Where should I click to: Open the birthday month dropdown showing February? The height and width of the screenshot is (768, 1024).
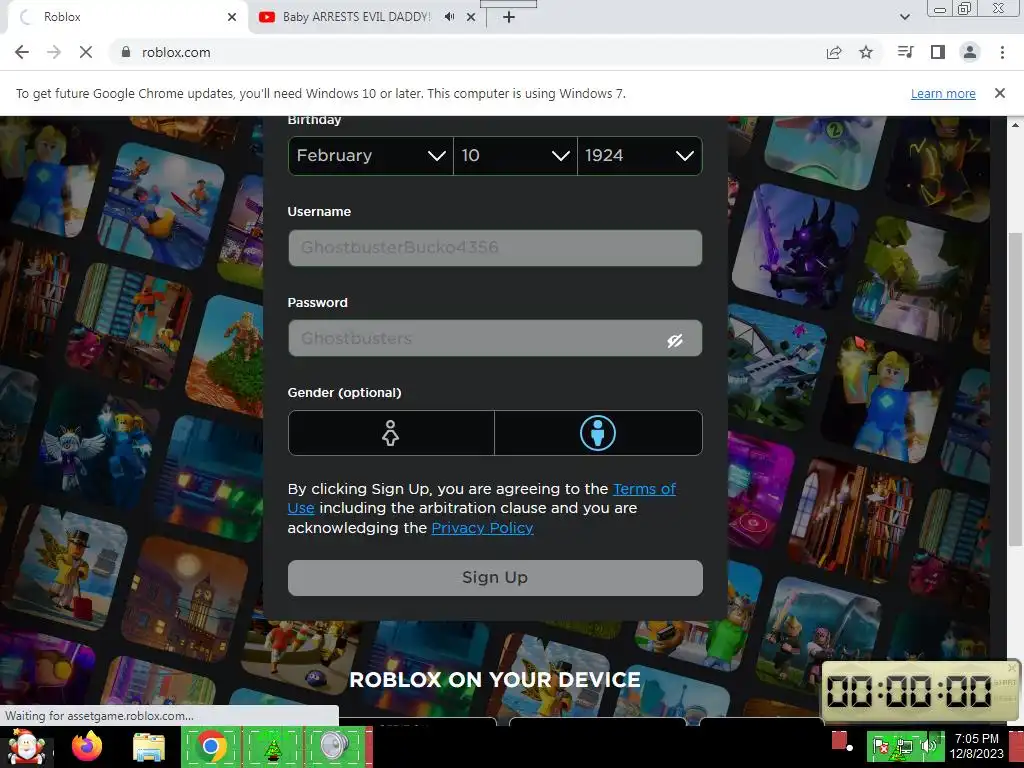pyautogui.click(x=370, y=155)
